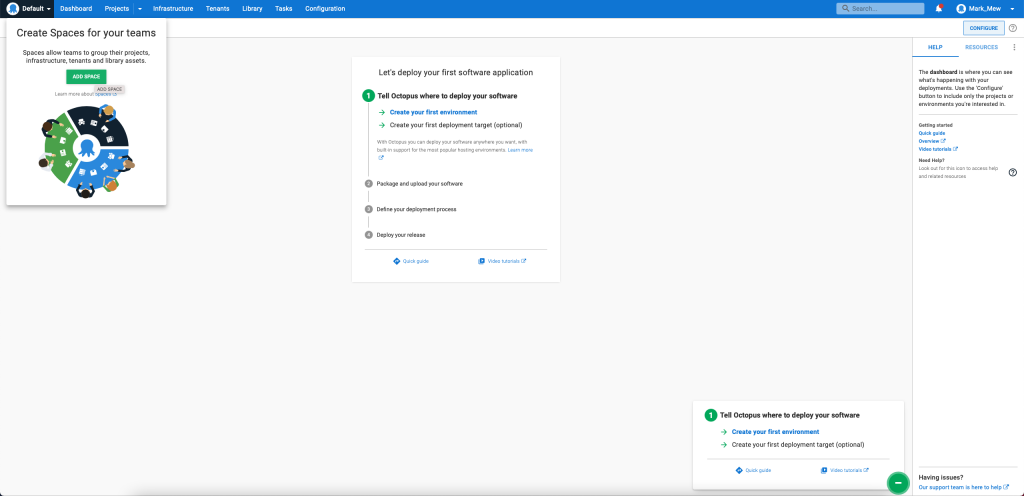The height and width of the screenshot is (496, 1024).
Task: Click 'Our support team is here to help'
Action: (x=963, y=487)
